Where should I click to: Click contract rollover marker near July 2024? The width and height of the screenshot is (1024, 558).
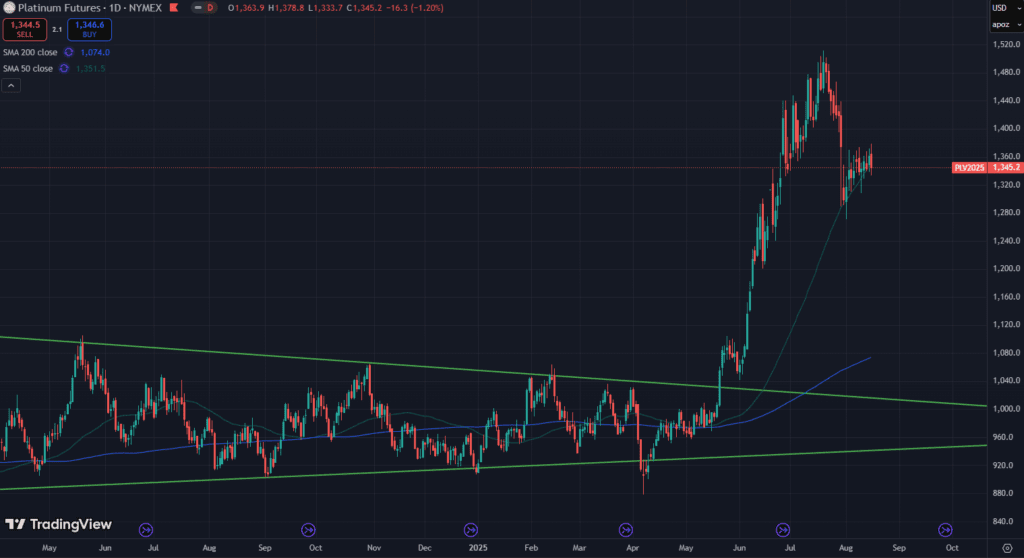coord(147,529)
